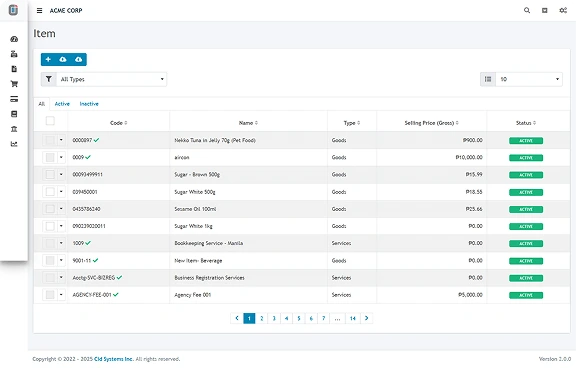The height and width of the screenshot is (368, 576).
Task: Sort by Selling Price (Gross) column
Action: pos(432,123)
